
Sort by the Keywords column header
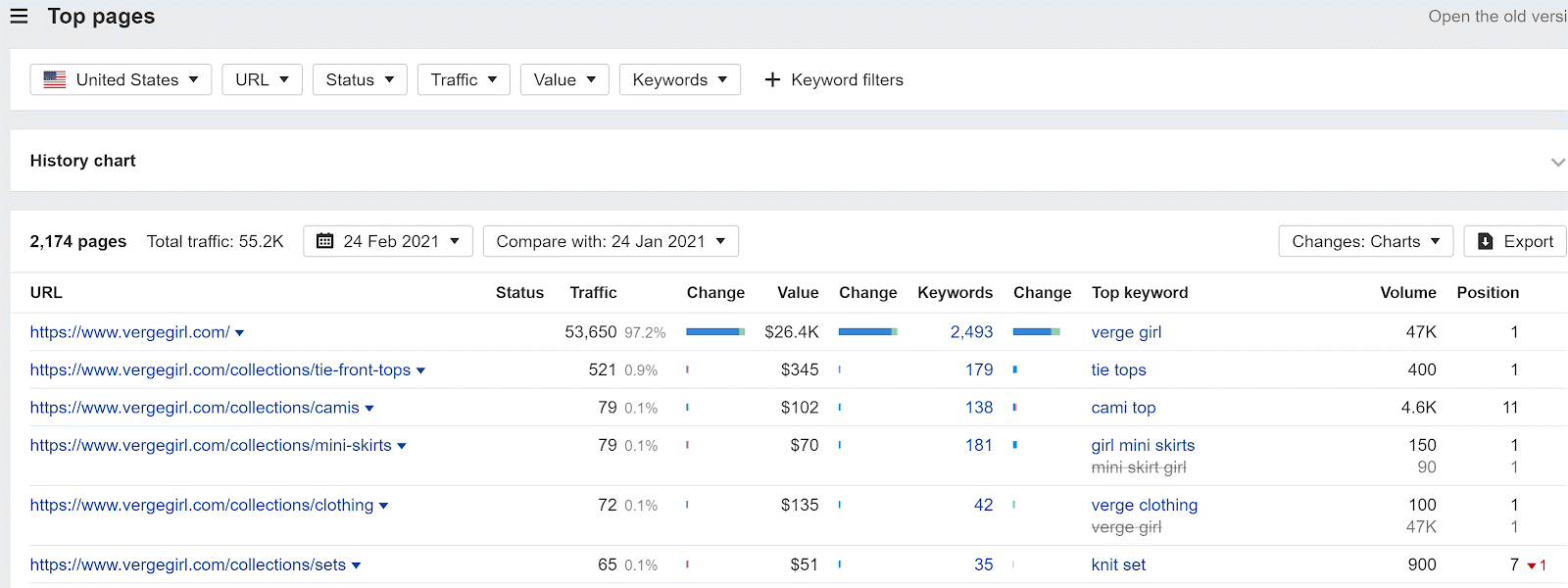pos(955,292)
